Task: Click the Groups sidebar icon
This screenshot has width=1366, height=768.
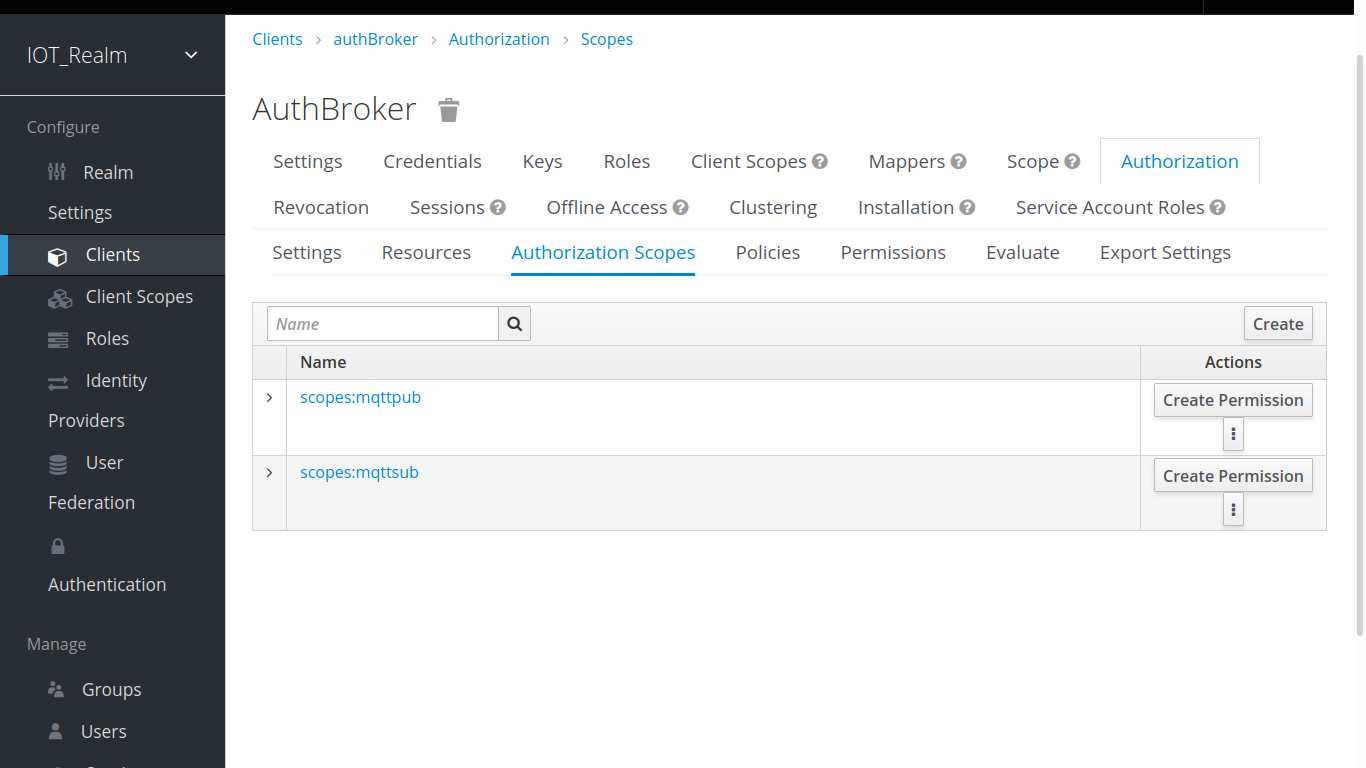Action: [x=56, y=690]
